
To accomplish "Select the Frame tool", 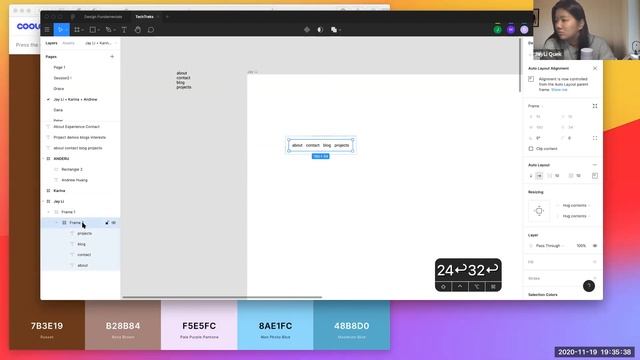I will [x=77, y=29].
